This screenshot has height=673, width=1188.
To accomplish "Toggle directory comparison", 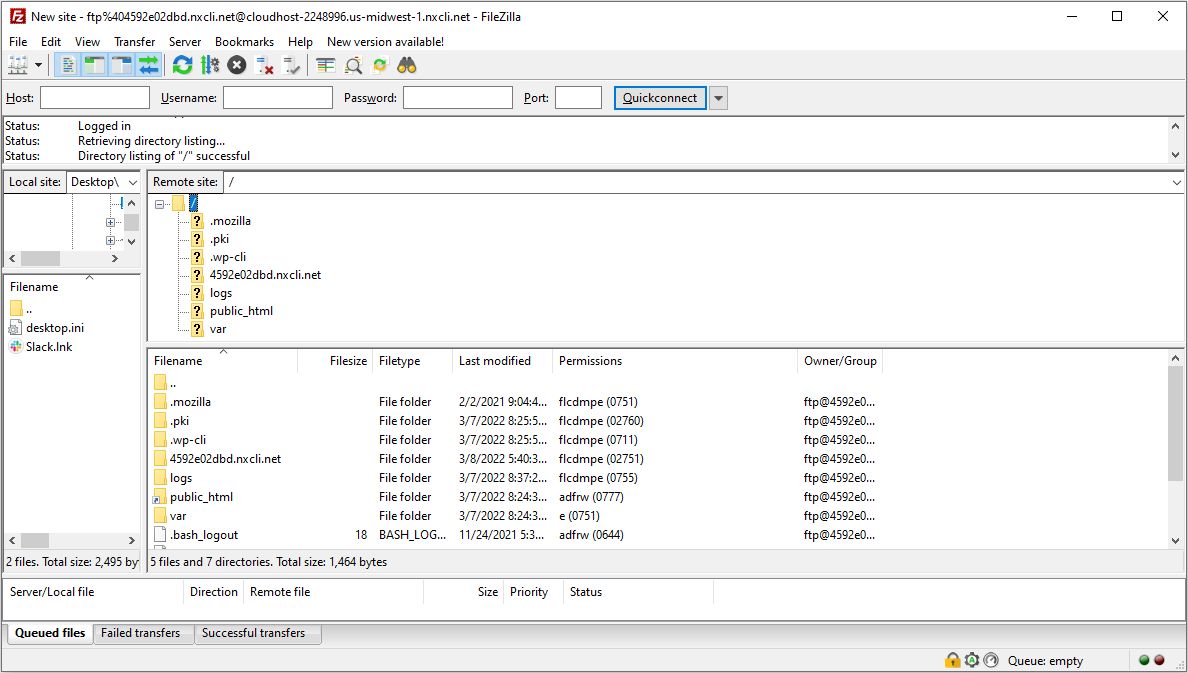I will [x=353, y=66].
